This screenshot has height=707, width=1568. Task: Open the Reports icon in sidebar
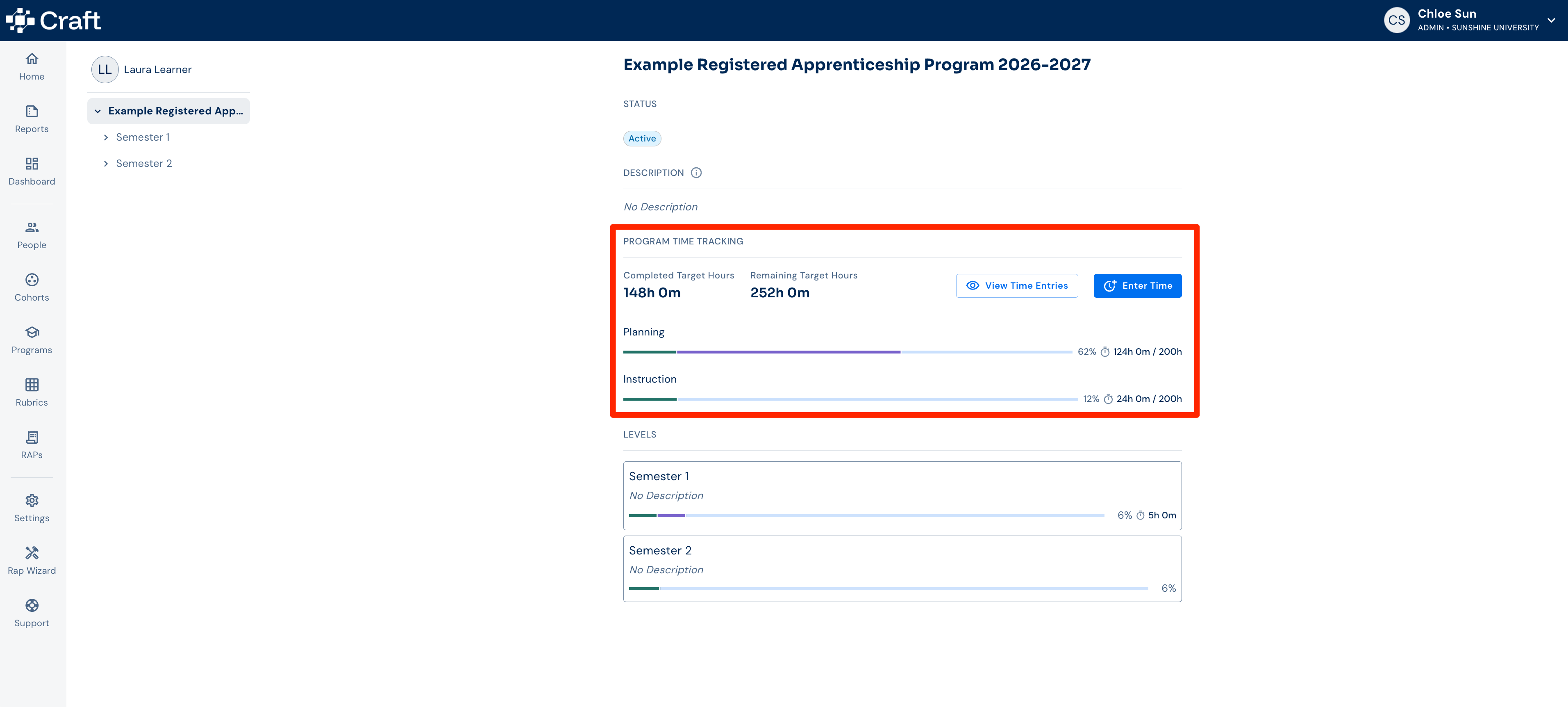(x=32, y=112)
